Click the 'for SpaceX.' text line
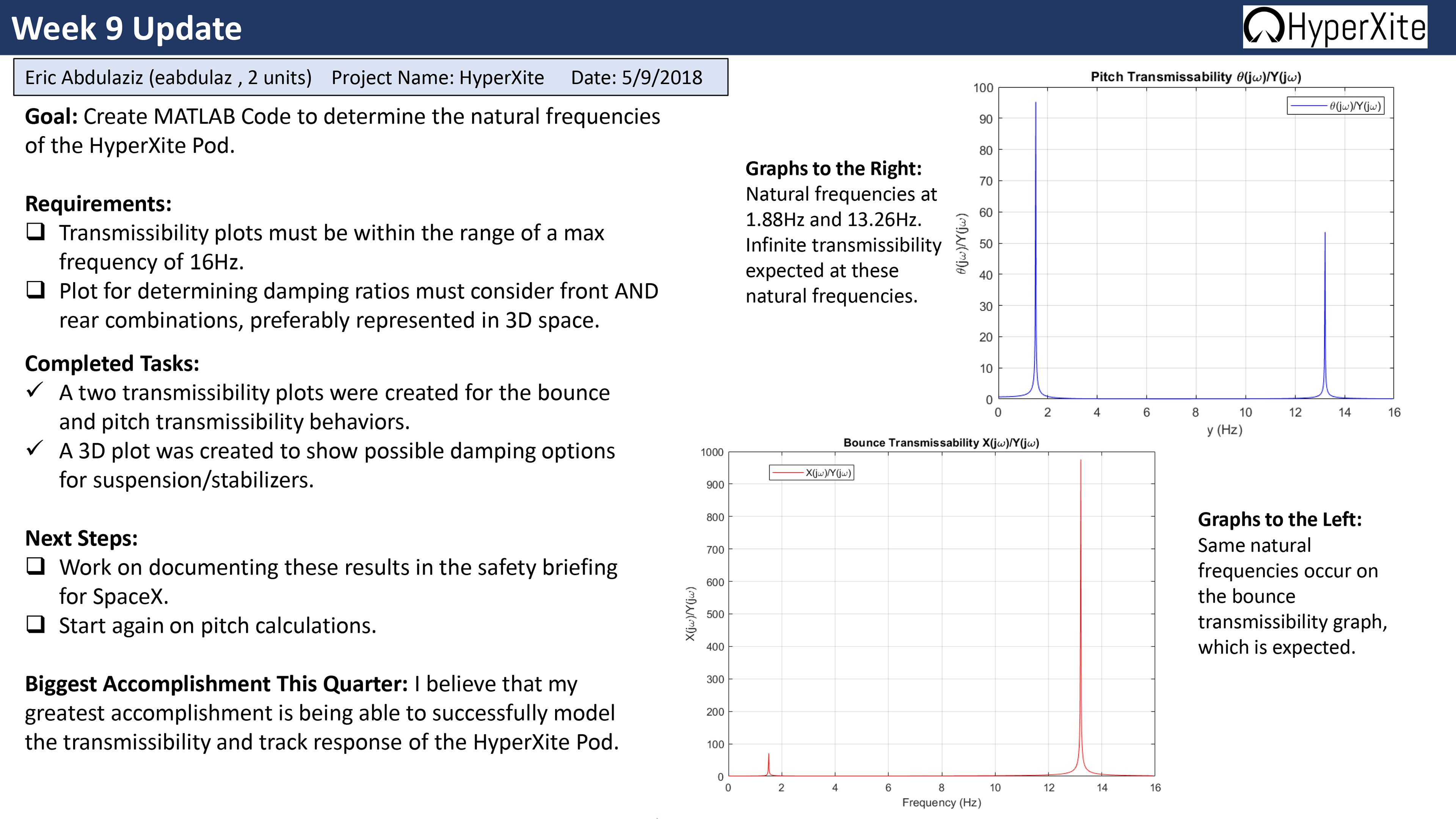 coord(114,596)
